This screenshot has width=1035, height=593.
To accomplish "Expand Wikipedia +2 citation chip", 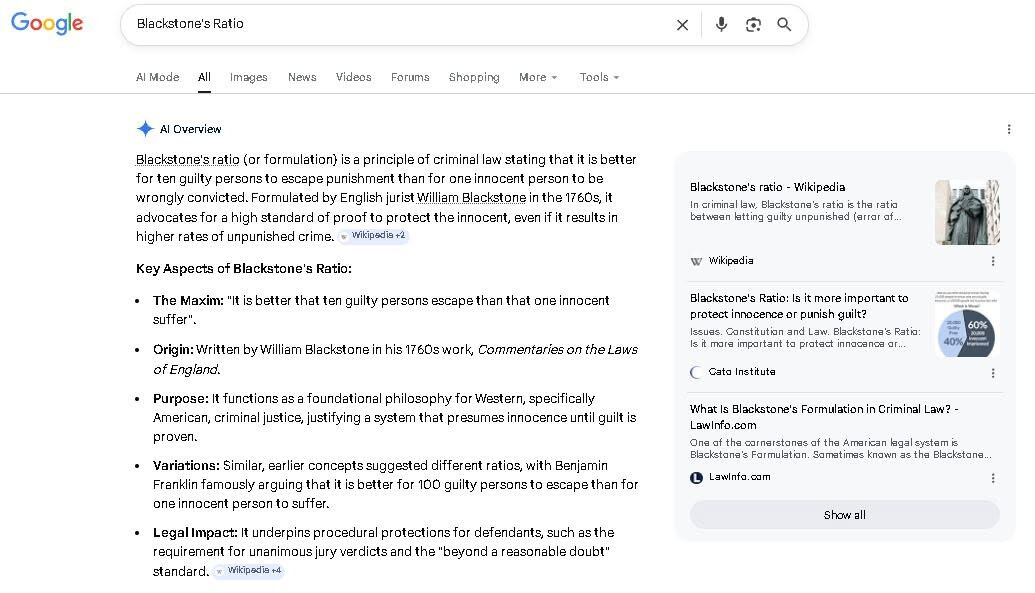I will coord(373,236).
